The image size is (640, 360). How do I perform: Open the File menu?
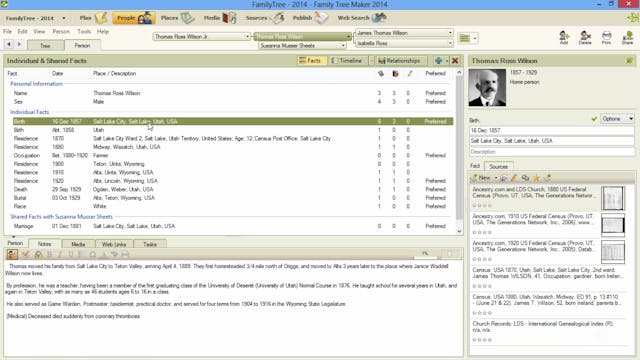tap(7, 31)
